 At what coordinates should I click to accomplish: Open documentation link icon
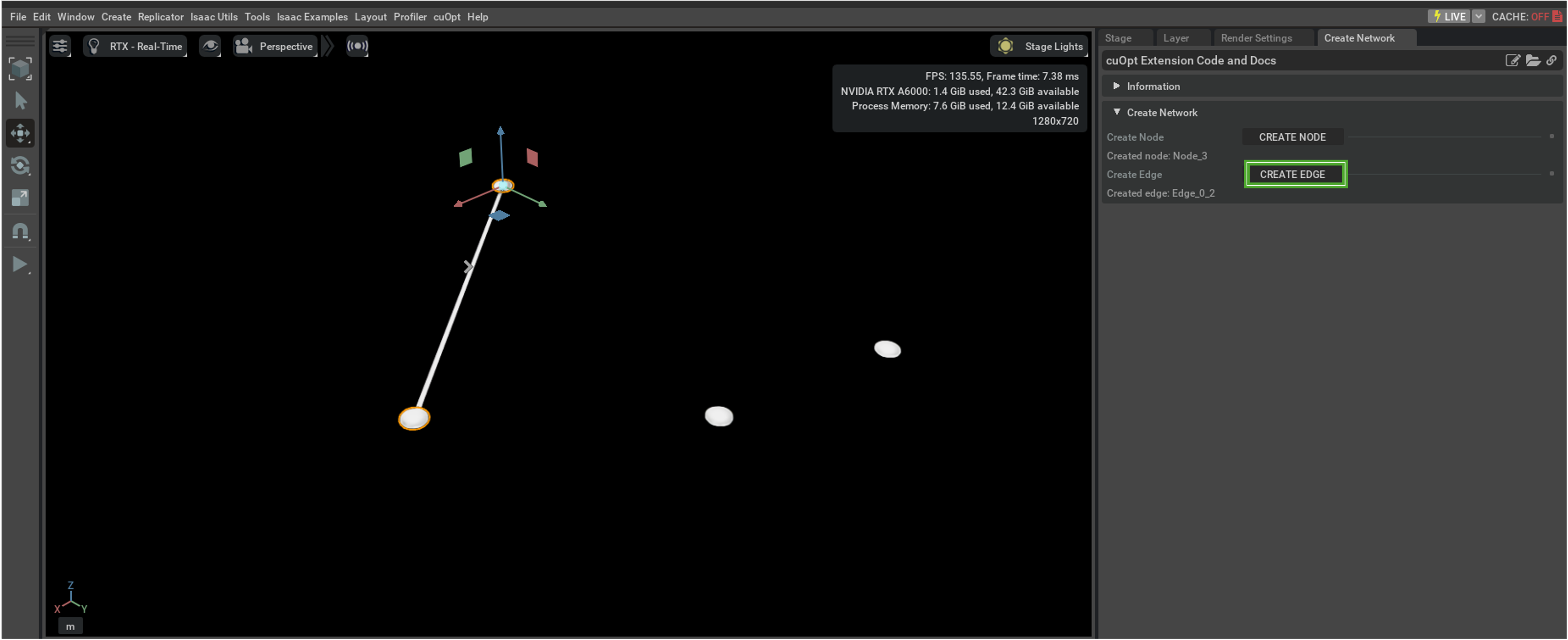click(1552, 60)
